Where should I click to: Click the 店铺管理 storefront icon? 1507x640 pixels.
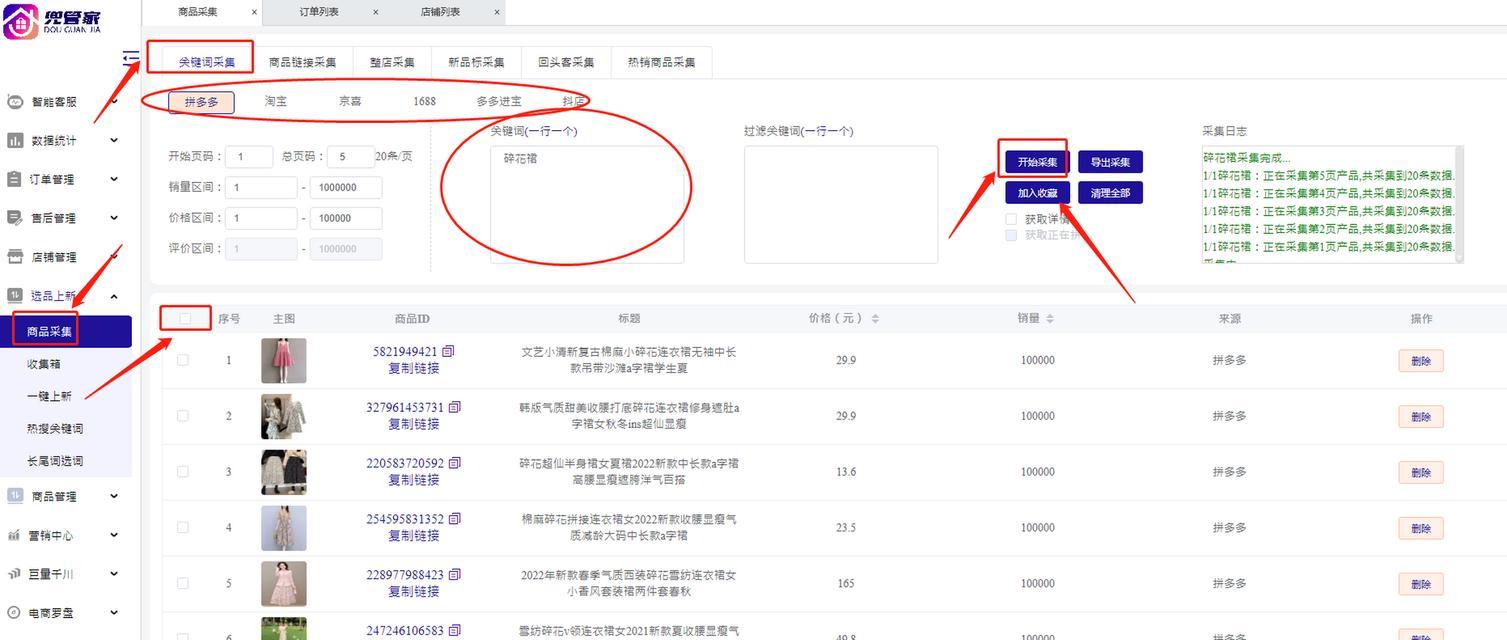pos(15,257)
